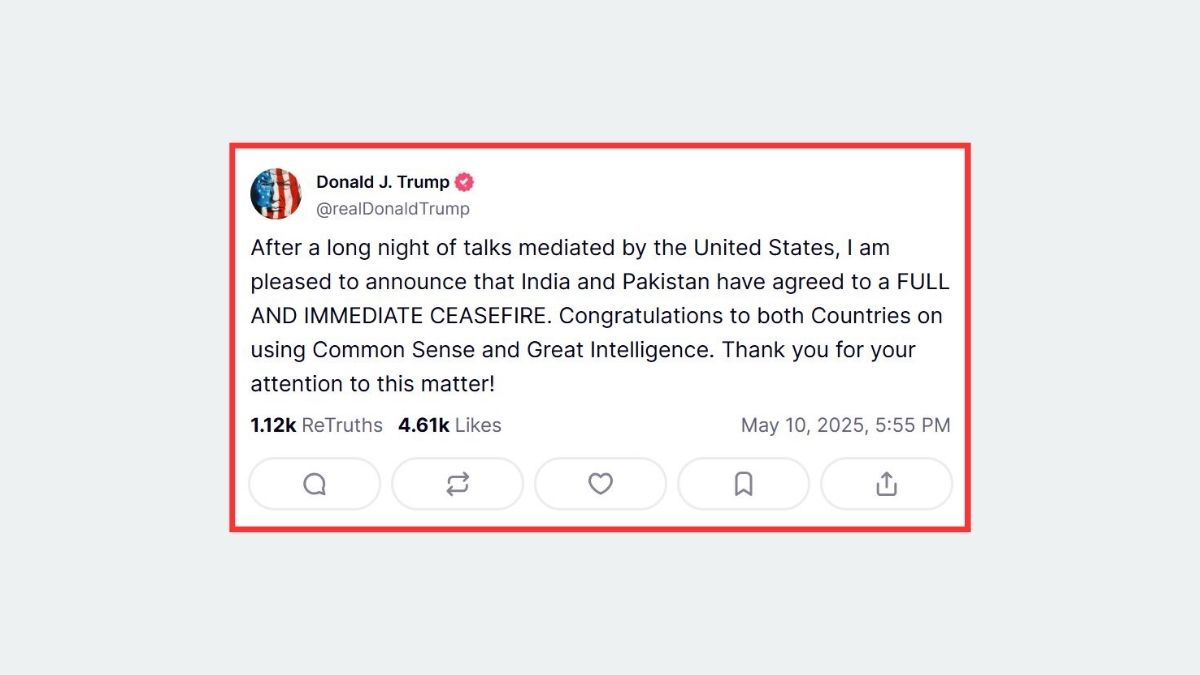The height and width of the screenshot is (675, 1200).
Task: Click the long night of talks phrase
Action: tap(411, 247)
